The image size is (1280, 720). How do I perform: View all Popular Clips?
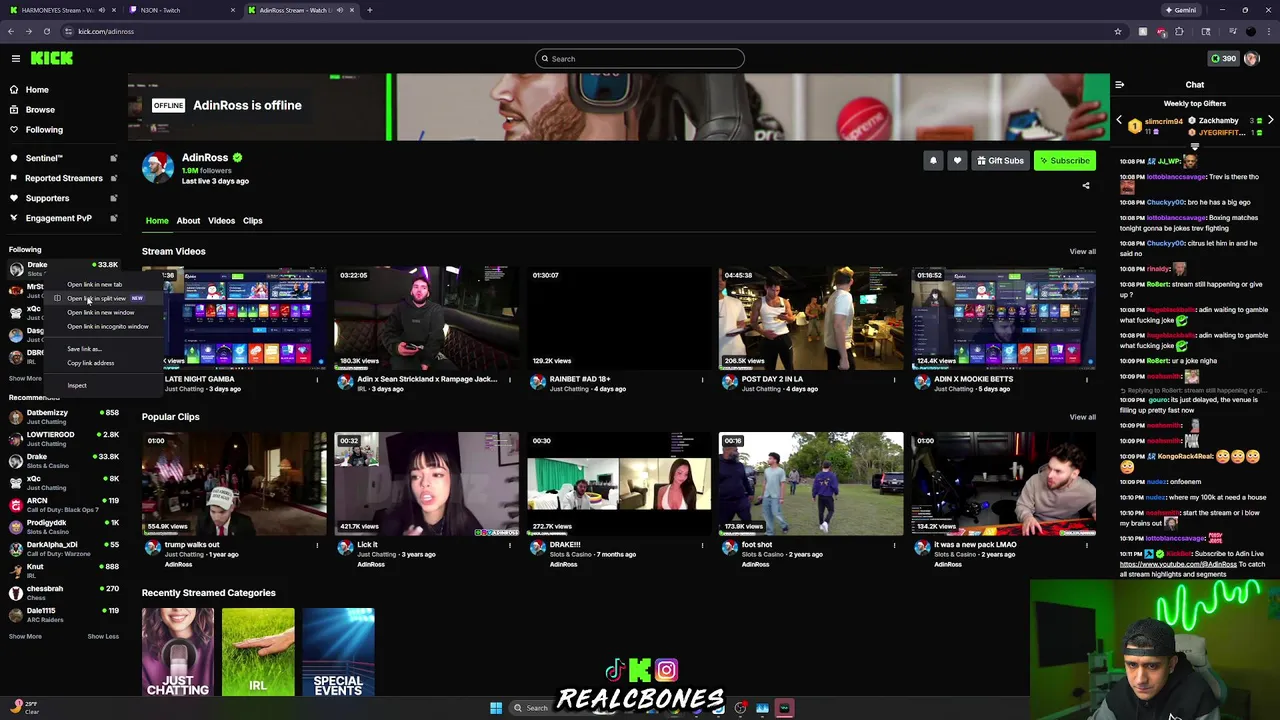click(1082, 417)
